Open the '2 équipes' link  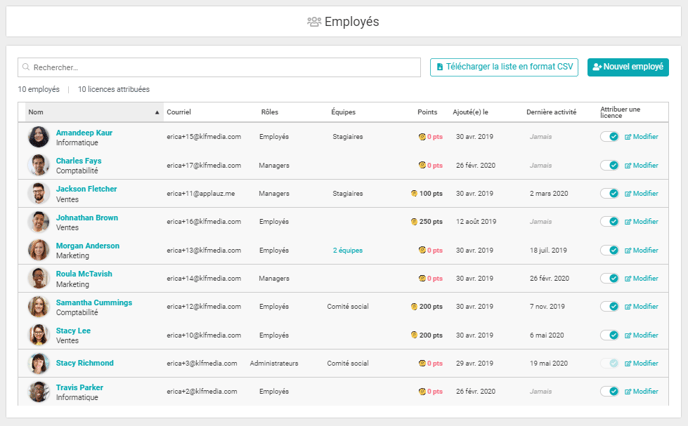point(348,251)
